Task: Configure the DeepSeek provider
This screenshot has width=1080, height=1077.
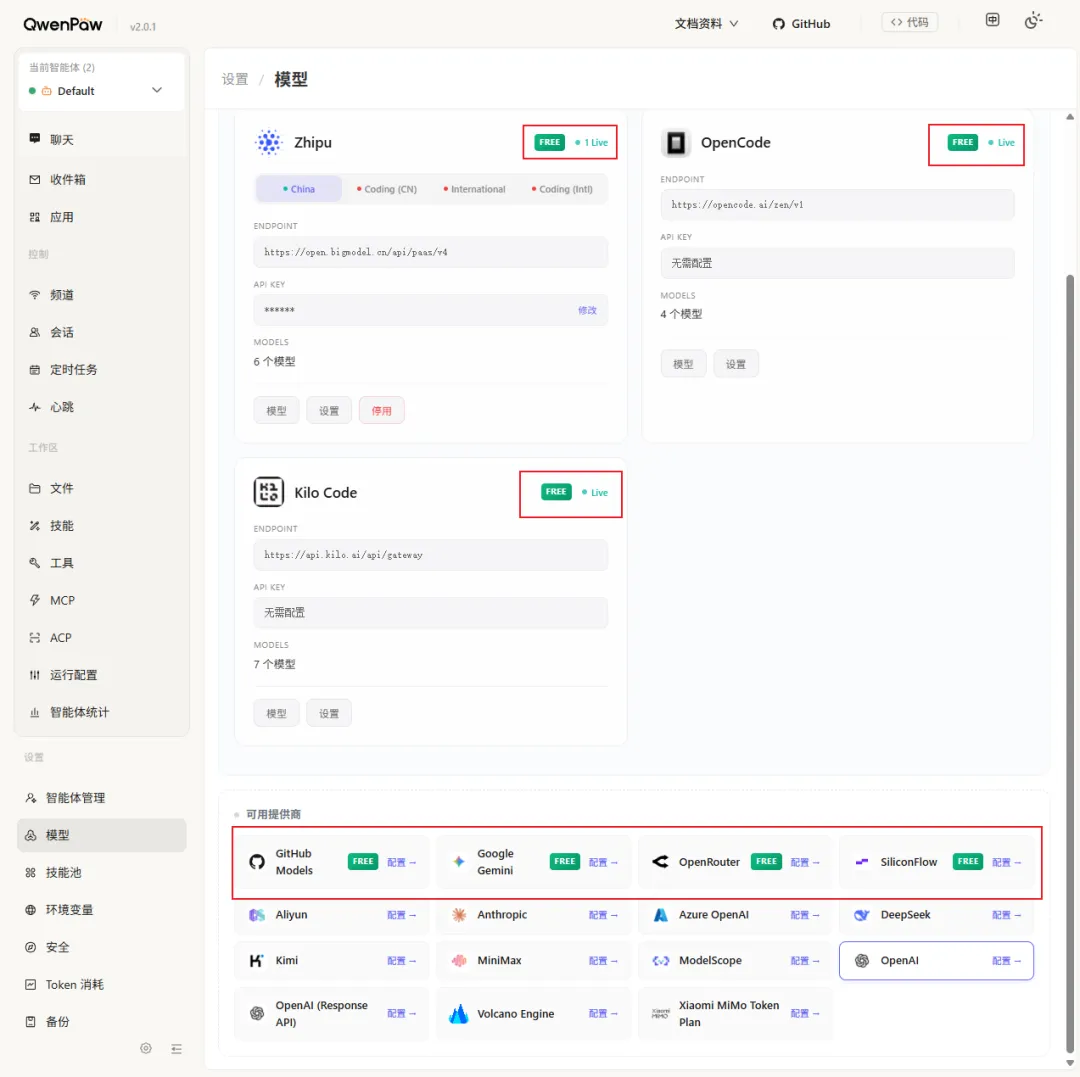Action: point(1006,915)
